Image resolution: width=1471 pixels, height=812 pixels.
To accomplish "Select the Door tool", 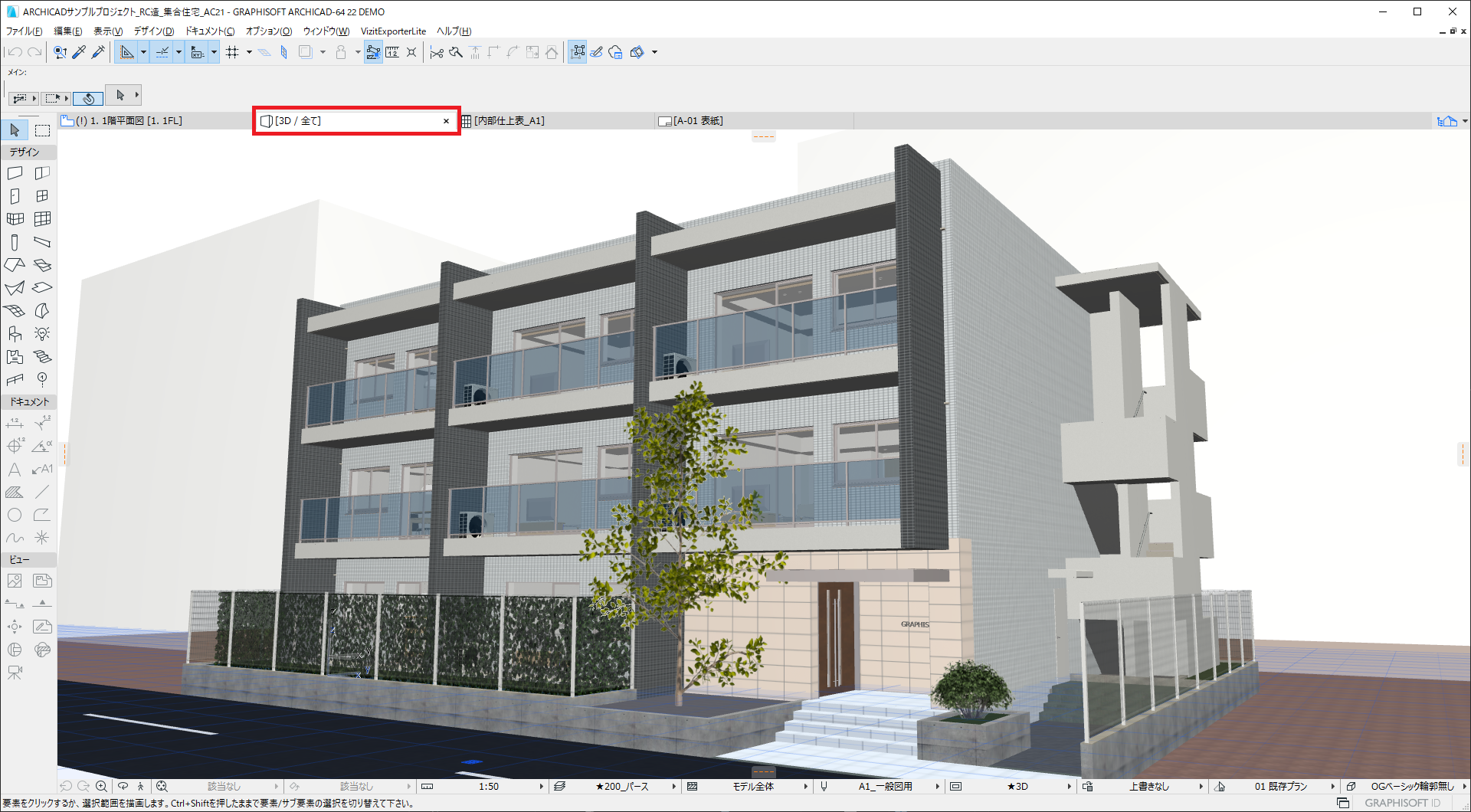I will click(x=15, y=196).
